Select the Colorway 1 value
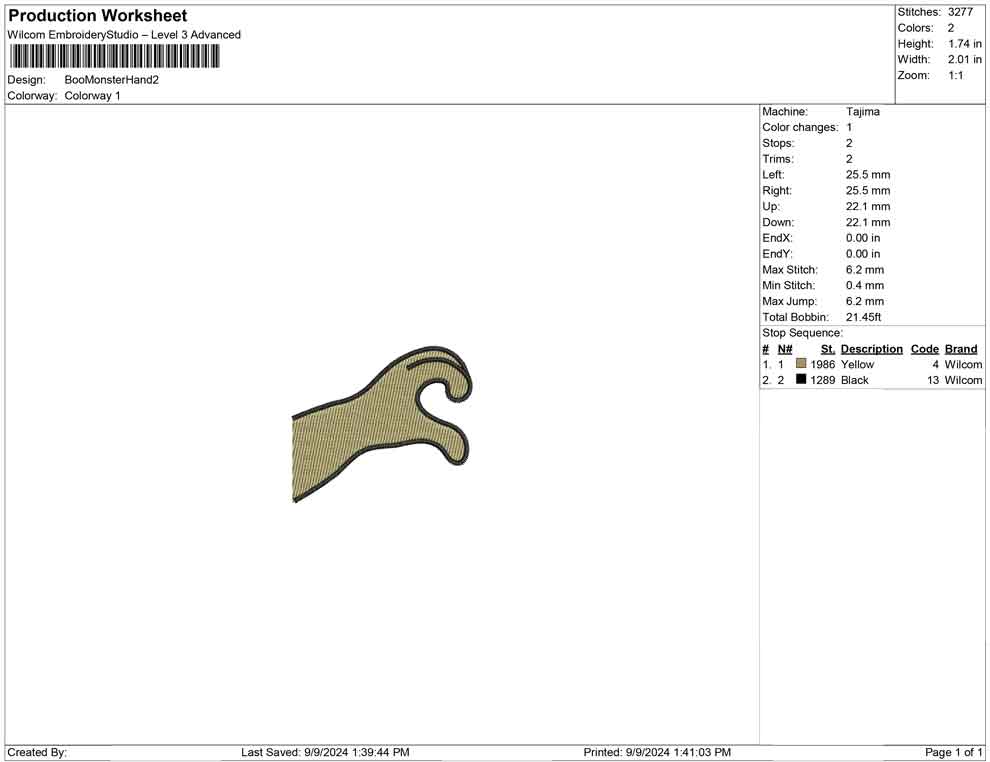Screen dimensions: 990x762 click(92, 95)
